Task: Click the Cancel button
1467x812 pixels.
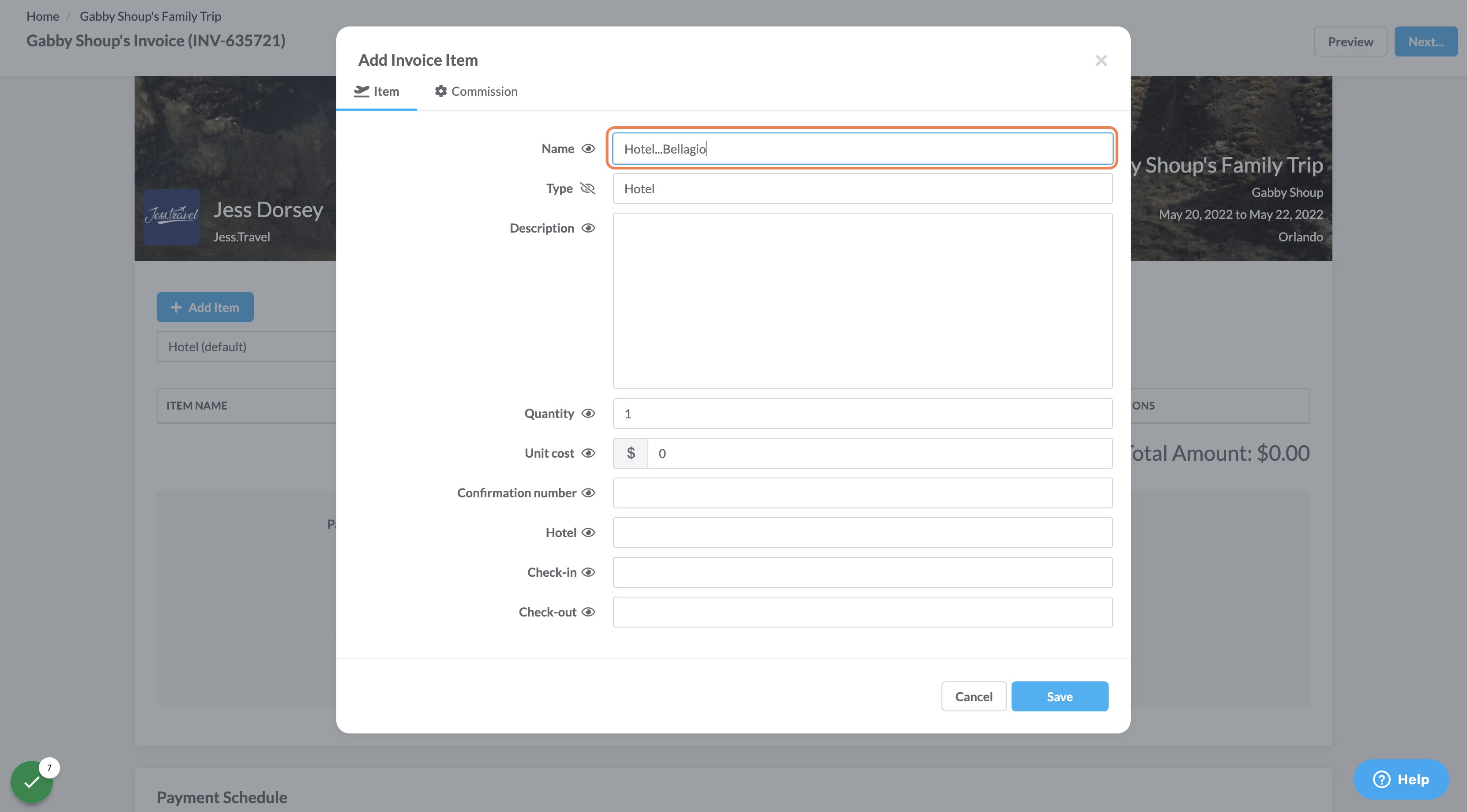Action: pyautogui.click(x=973, y=696)
